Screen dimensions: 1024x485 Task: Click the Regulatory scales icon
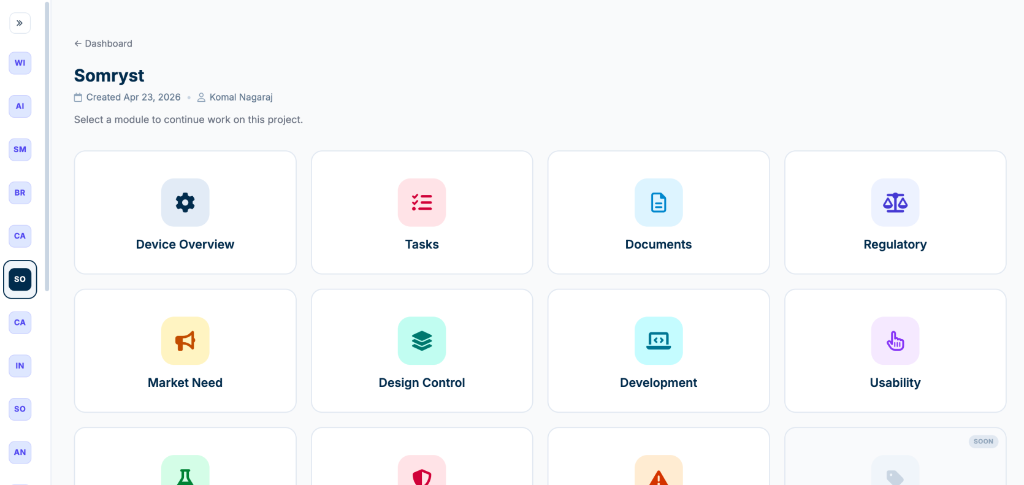(x=895, y=202)
